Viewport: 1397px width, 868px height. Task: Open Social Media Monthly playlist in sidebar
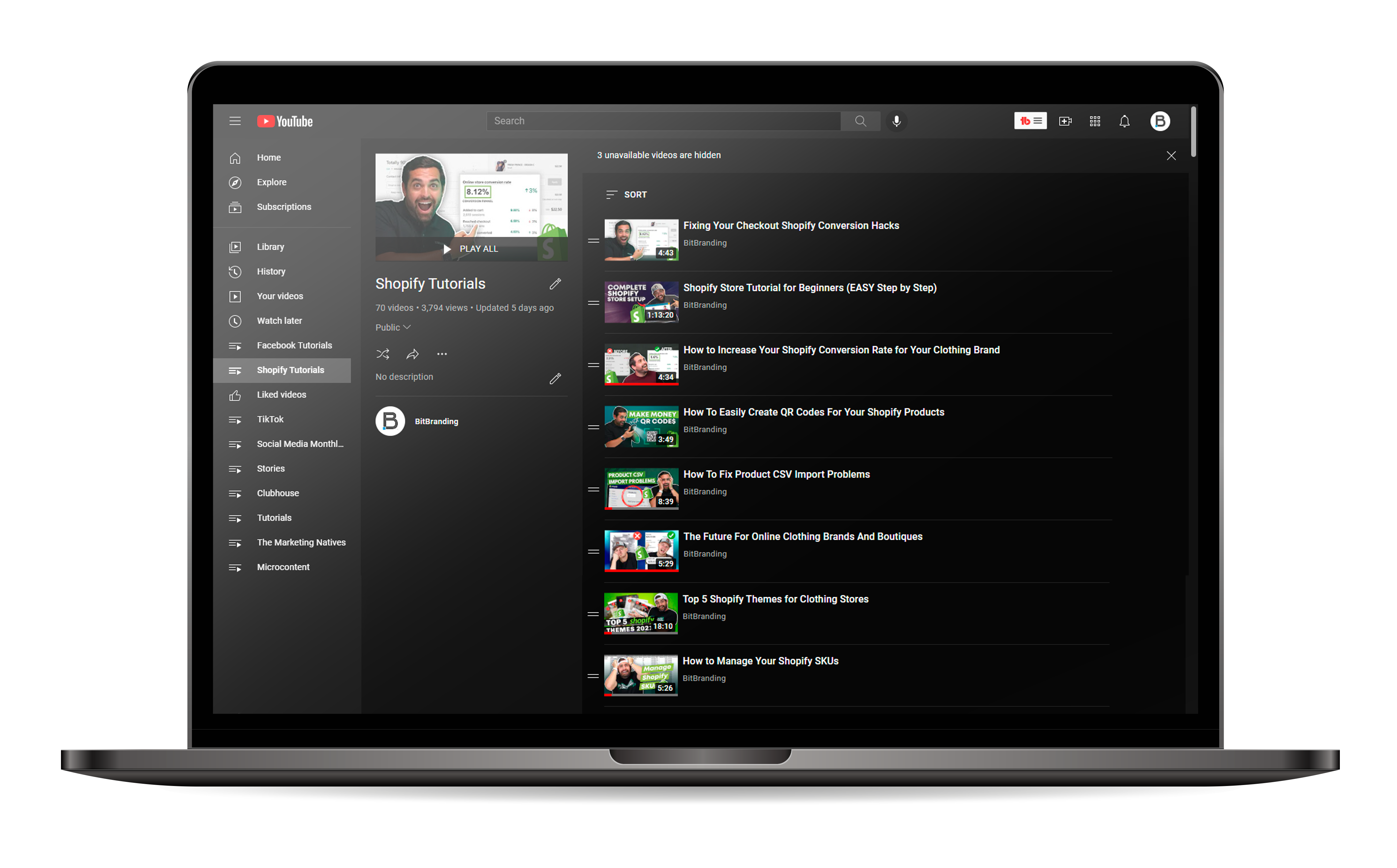click(x=282, y=444)
